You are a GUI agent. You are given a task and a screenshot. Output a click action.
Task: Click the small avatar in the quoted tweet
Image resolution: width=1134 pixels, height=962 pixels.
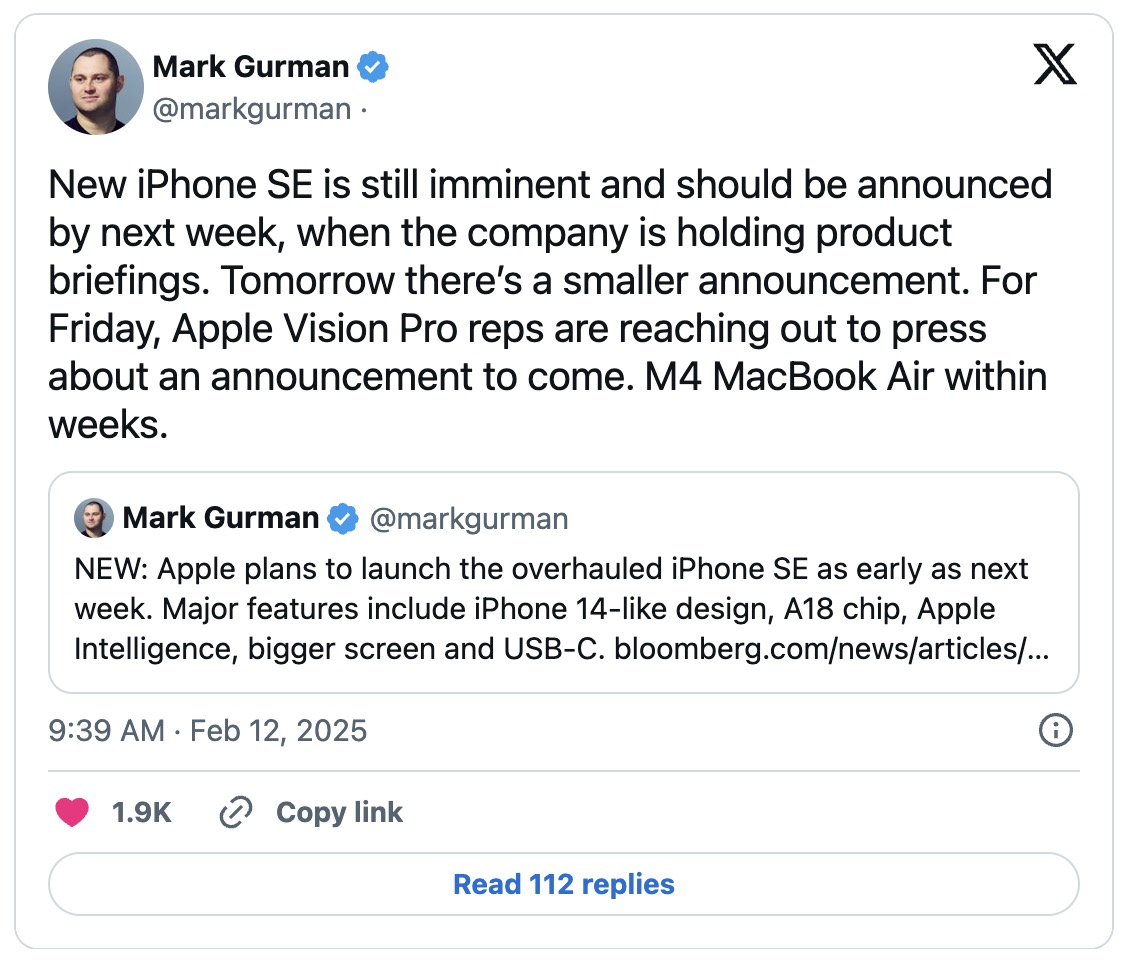tap(92, 518)
